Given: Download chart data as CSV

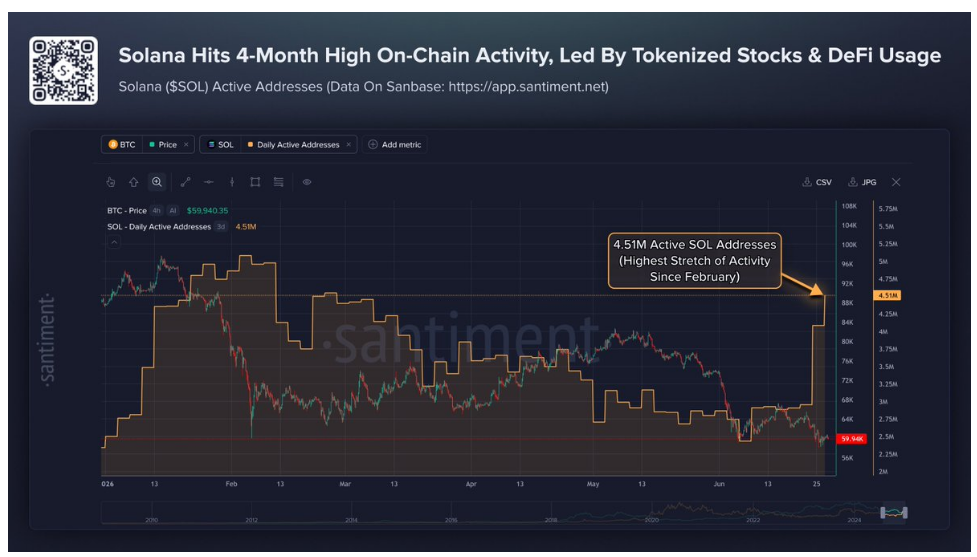Looking at the screenshot, I should 817,182.
